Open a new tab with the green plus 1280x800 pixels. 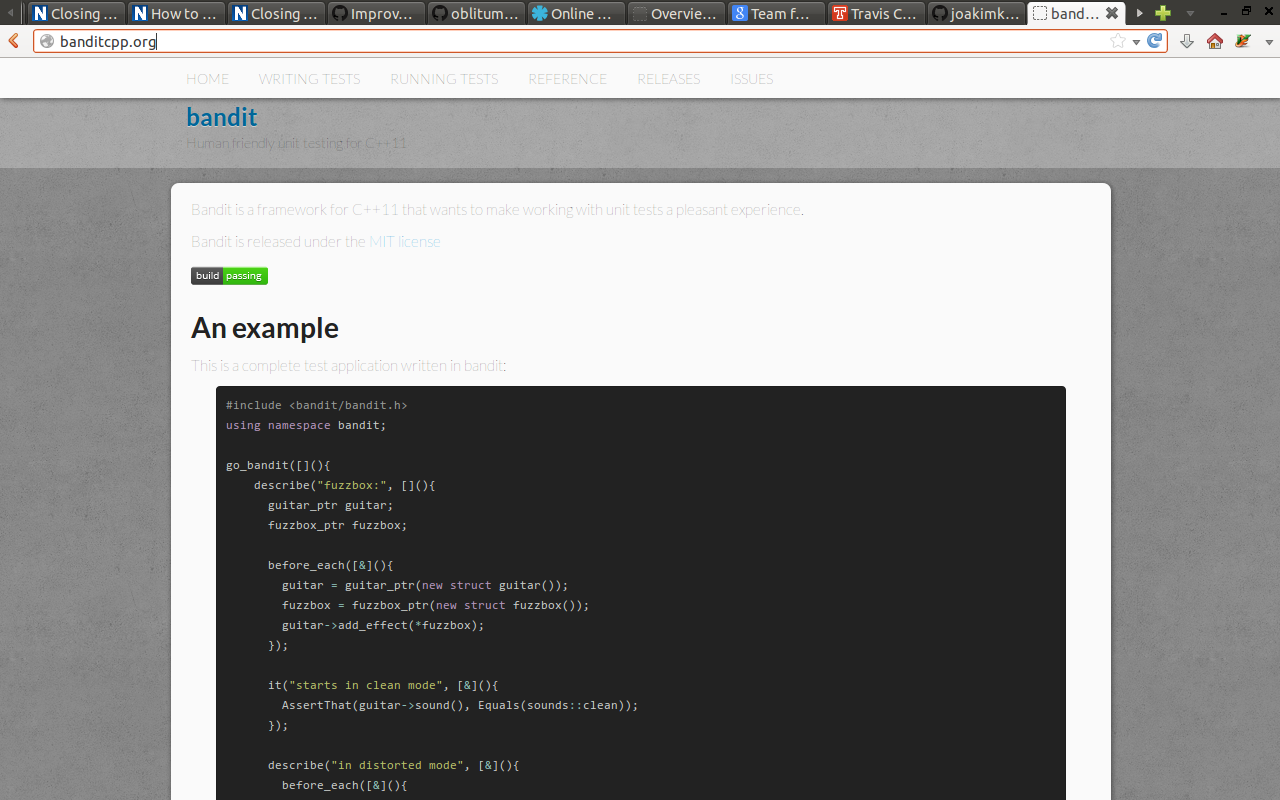pos(1162,13)
